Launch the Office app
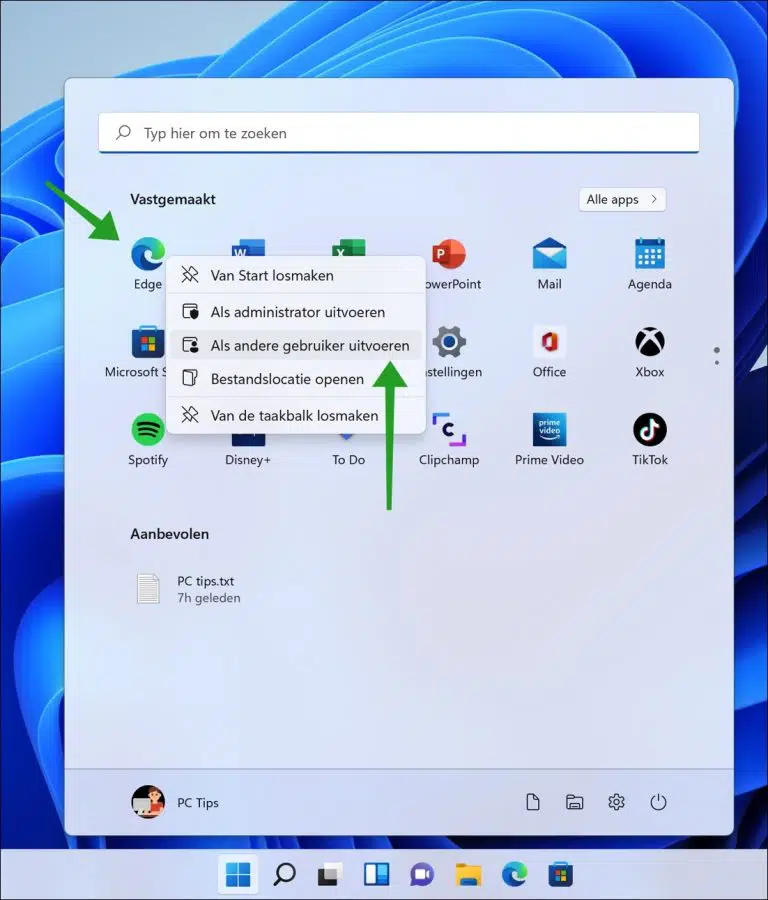Screen dimensions: 768x900 click(x=549, y=342)
